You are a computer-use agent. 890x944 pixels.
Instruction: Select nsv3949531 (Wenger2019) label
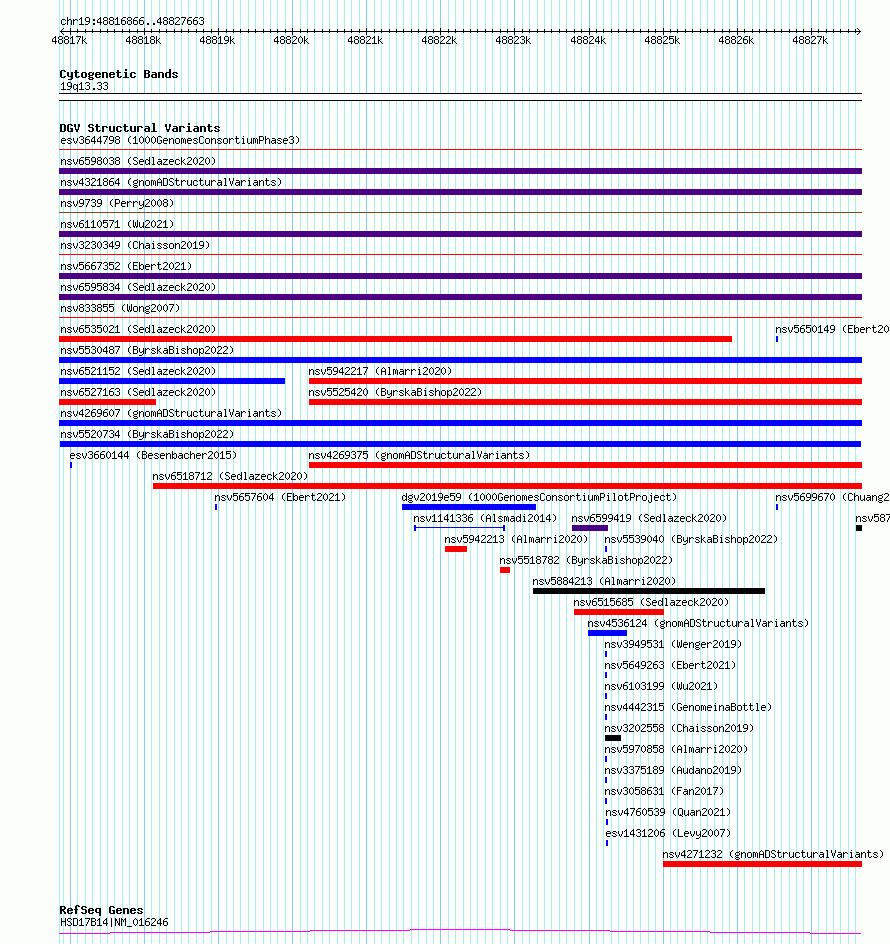(673, 644)
